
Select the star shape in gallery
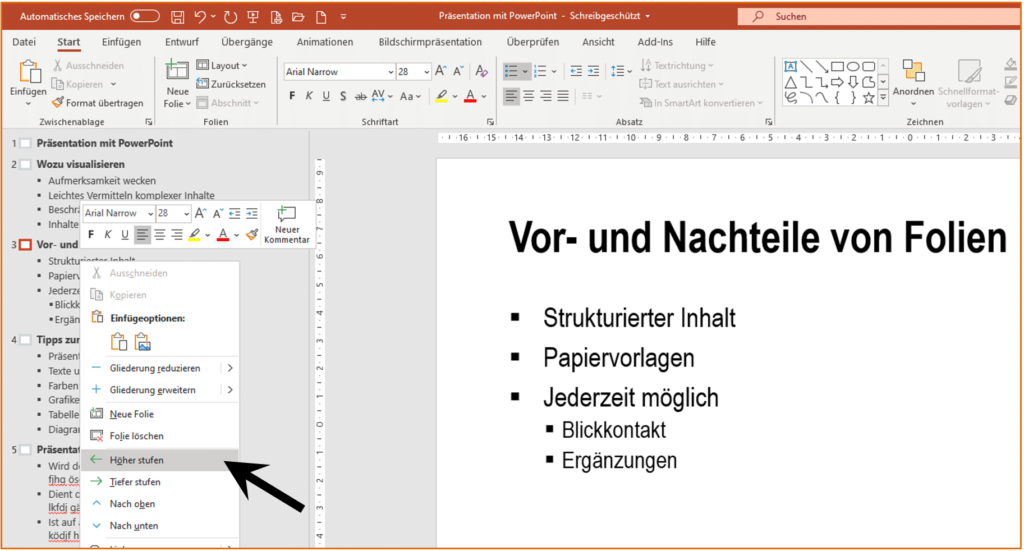point(868,98)
